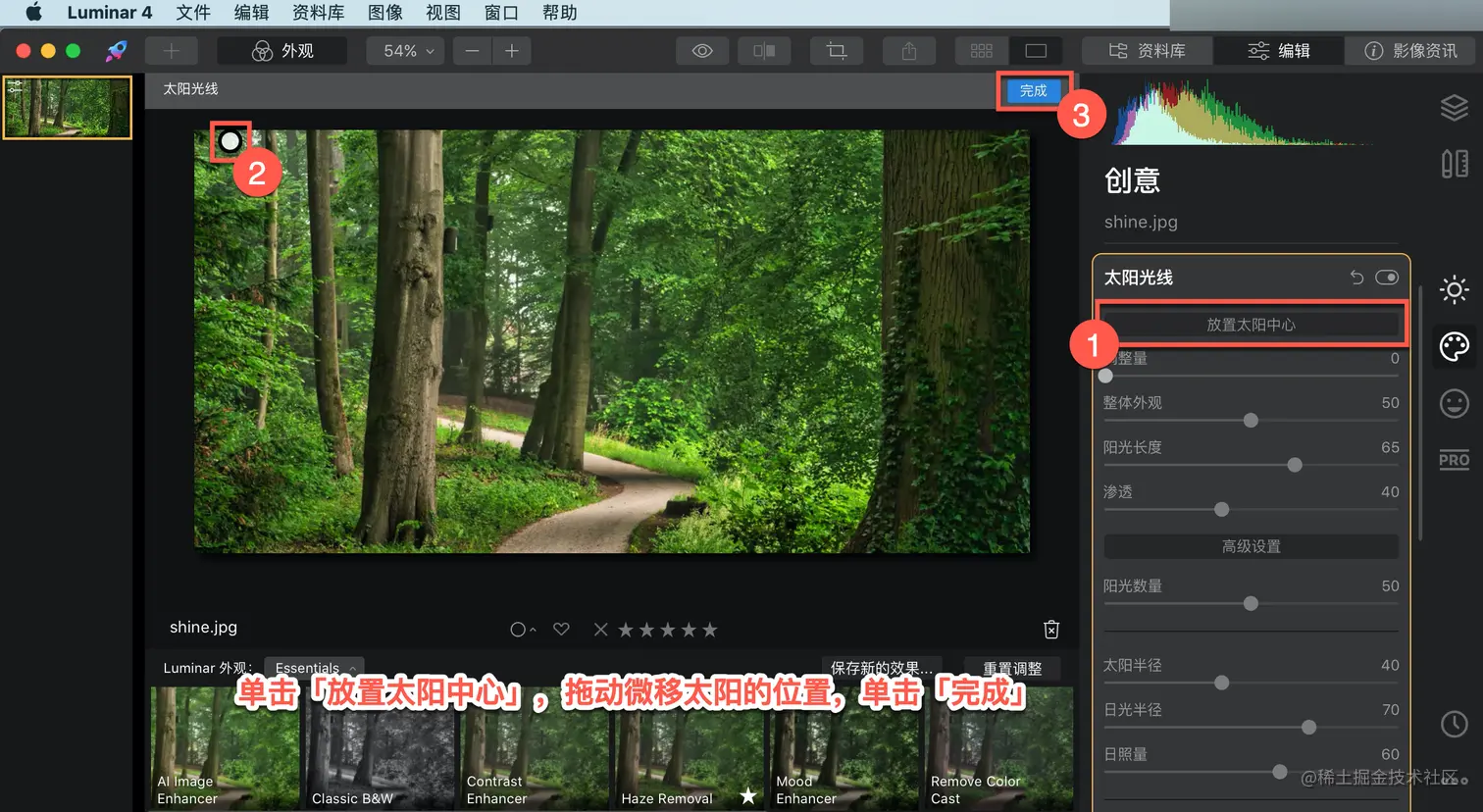This screenshot has height=812, width=1483.
Task: Select the PRO tools icon
Action: (x=1455, y=460)
